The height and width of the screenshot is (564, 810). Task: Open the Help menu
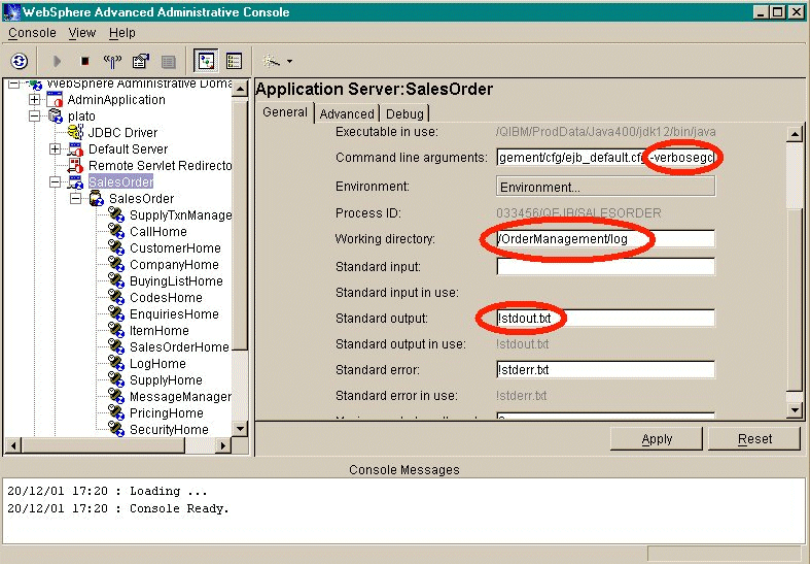pos(122,33)
